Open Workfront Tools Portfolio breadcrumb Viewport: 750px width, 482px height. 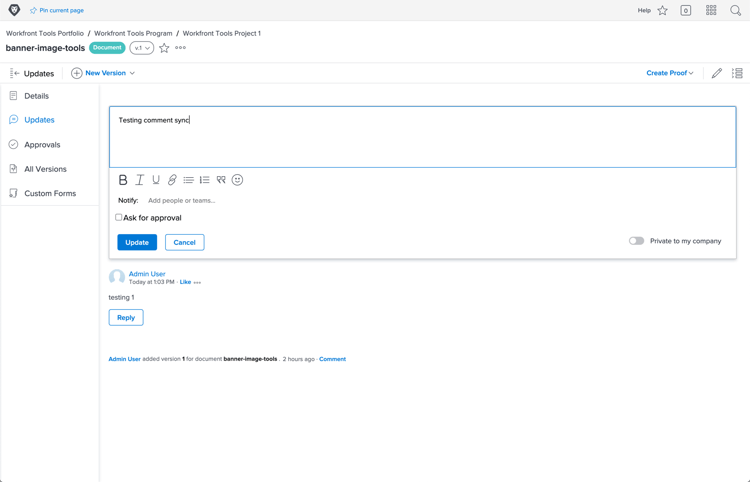(x=44, y=33)
